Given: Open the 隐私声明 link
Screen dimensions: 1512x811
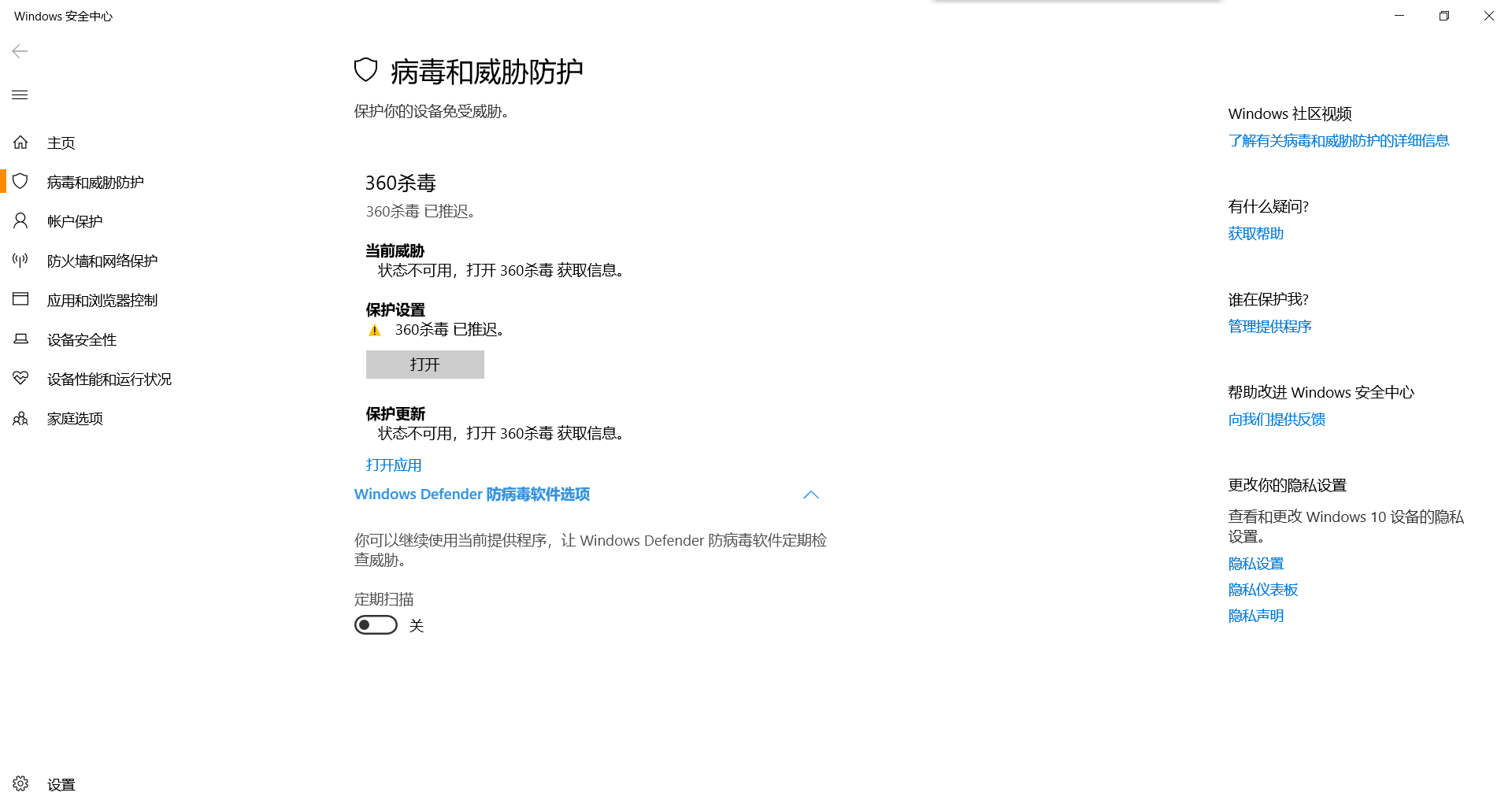Looking at the screenshot, I should [1256, 616].
